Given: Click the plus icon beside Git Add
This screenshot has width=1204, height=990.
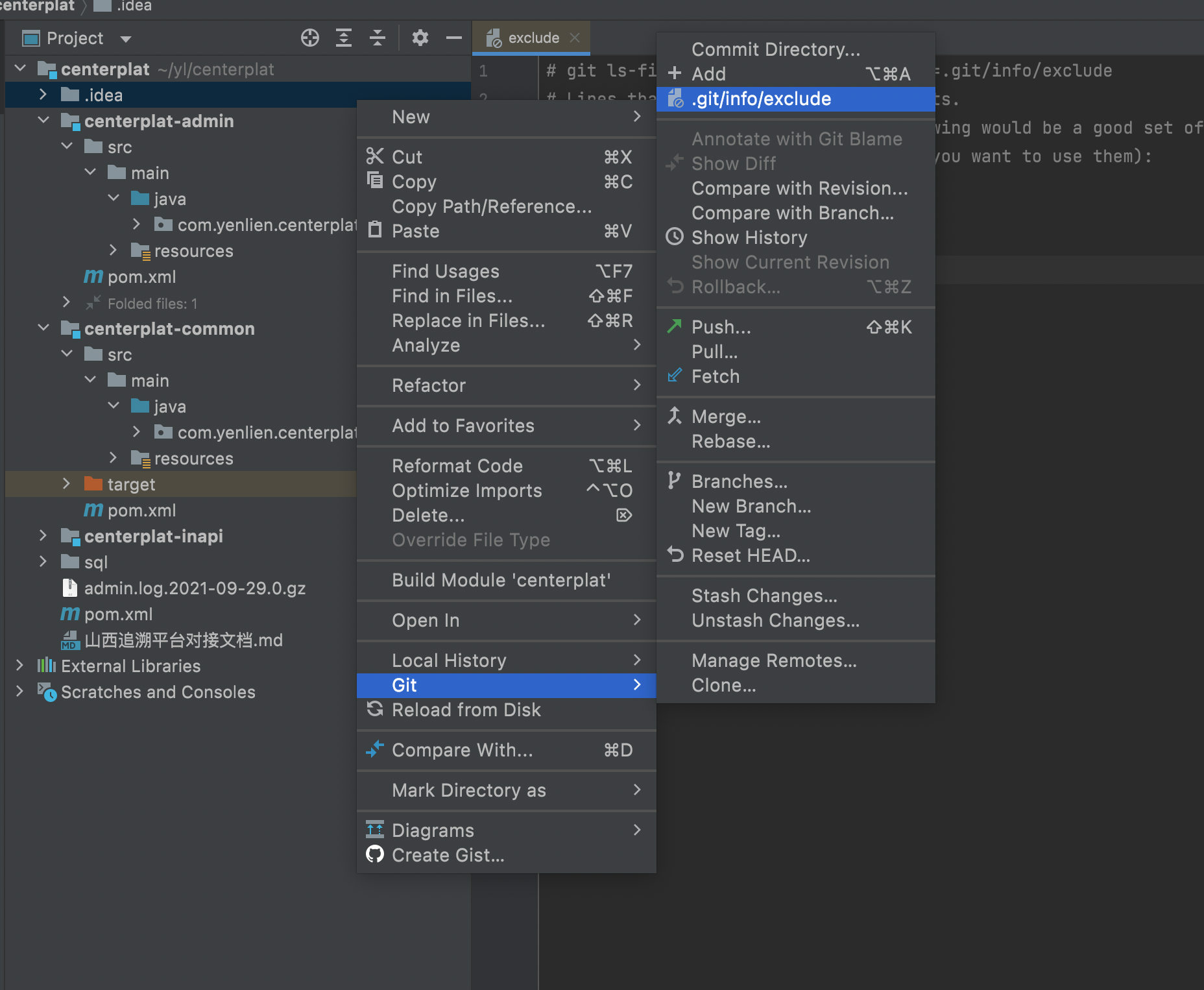Looking at the screenshot, I should 675,73.
